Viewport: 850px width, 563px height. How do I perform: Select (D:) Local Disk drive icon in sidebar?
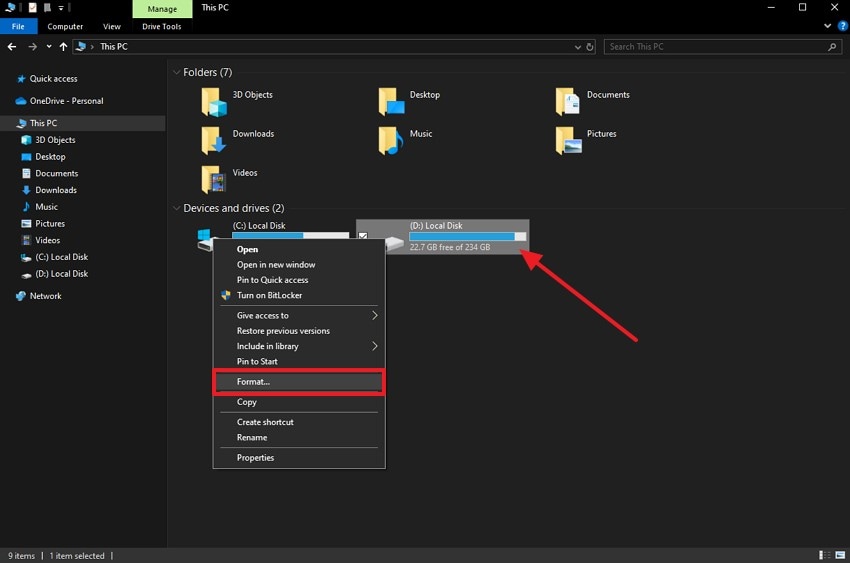pos(26,275)
